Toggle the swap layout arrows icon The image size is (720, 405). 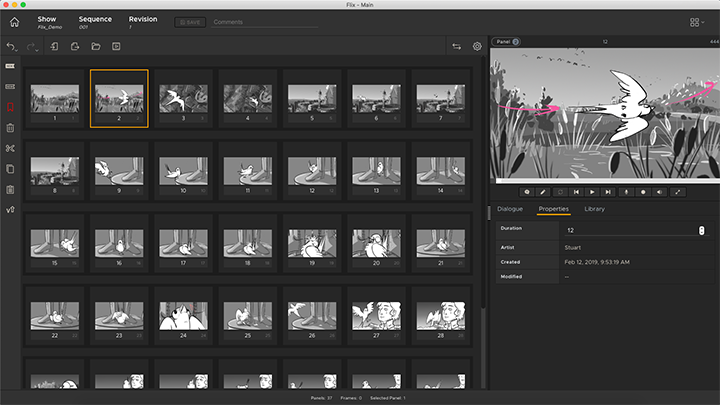click(x=456, y=47)
